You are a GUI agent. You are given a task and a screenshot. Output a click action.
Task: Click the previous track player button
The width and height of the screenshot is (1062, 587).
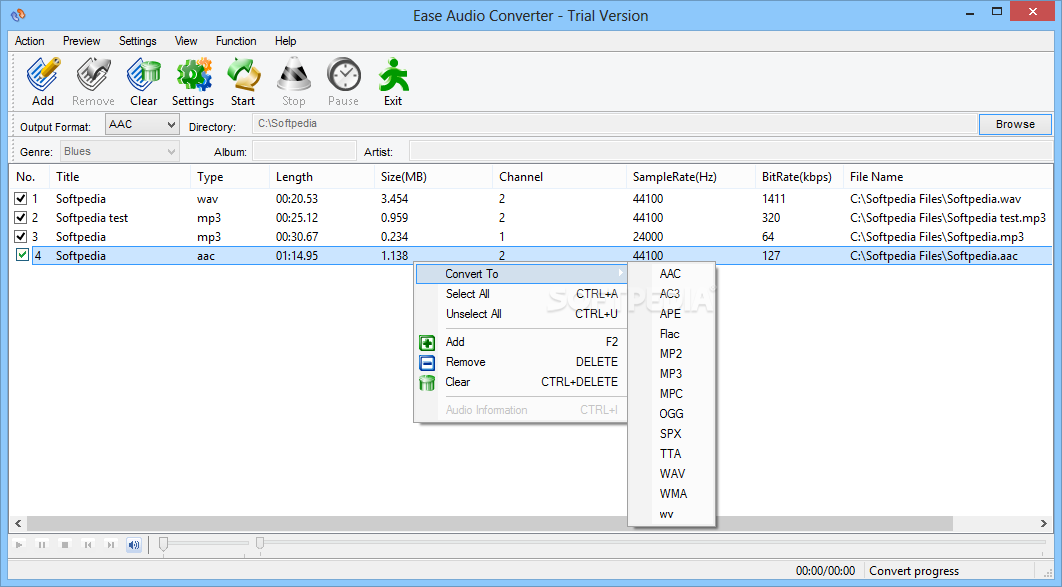(x=88, y=544)
